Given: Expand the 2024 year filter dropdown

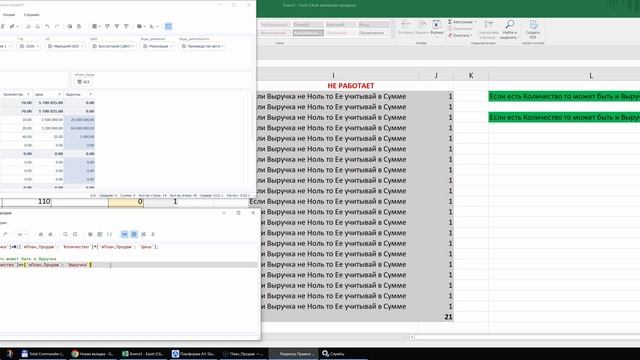Looking at the screenshot, I should coord(29,46).
